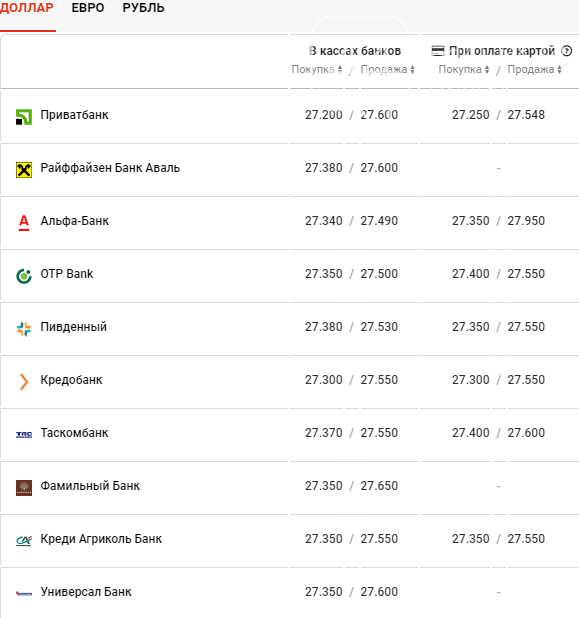Switch to the ЕВРО tab

coord(88,8)
